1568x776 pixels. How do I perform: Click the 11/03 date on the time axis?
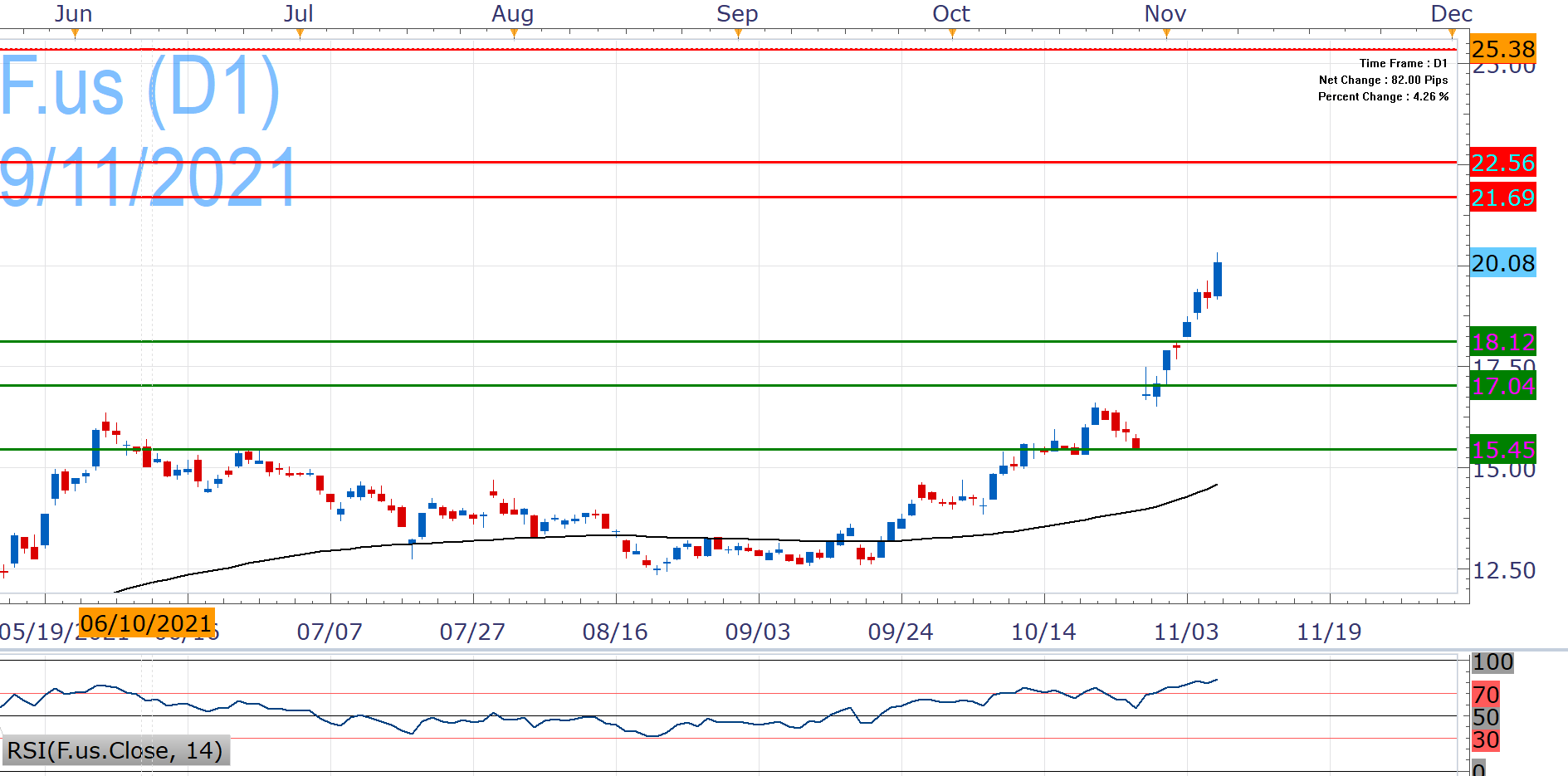pyautogui.click(x=1186, y=632)
